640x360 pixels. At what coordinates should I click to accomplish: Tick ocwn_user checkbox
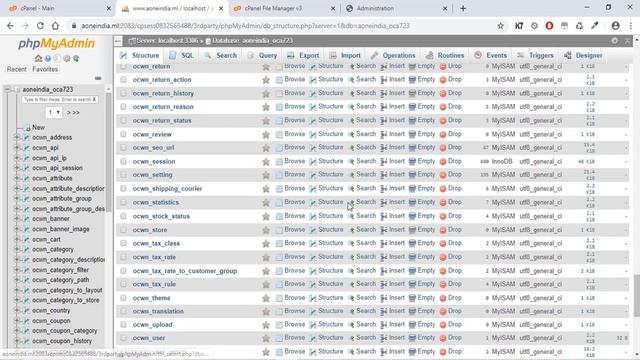click(123, 338)
